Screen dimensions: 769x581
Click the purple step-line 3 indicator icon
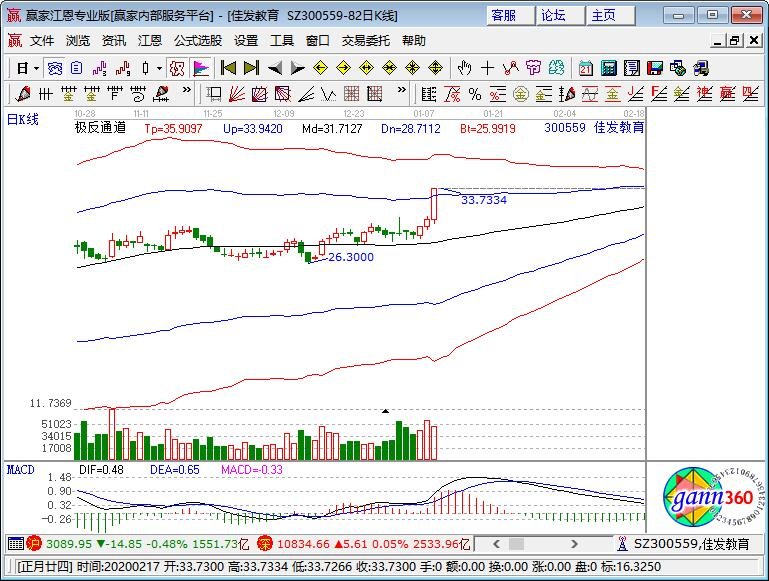[100, 68]
